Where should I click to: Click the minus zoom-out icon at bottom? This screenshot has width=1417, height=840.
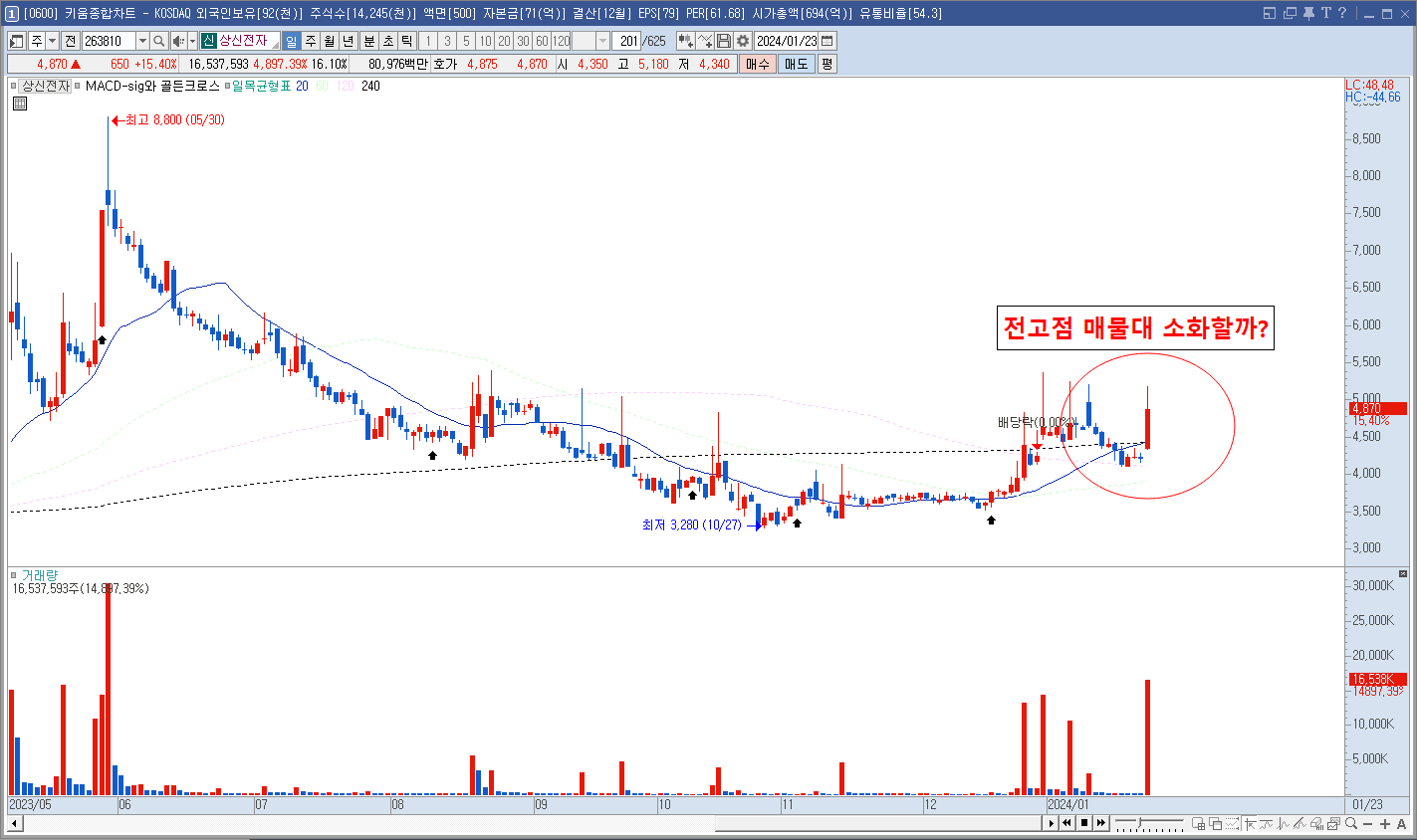tap(1368, 823)
